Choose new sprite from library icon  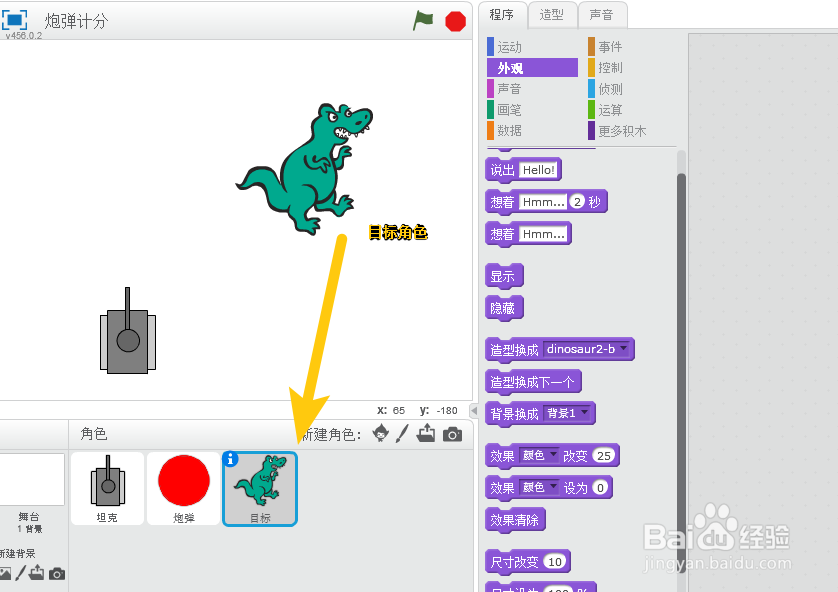[x=381, y=433]
